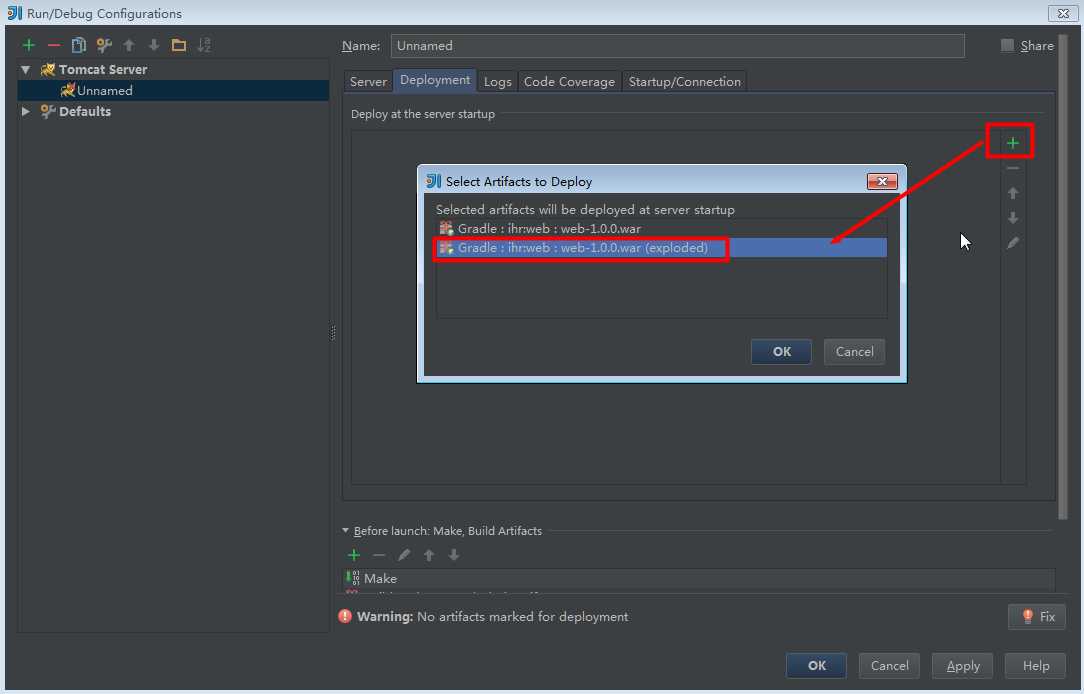The height and width of the screenshot is (694, 1084).
Task: Close the Select Artifacts to Deploy dialog
Action: pyautogui.click(x=882, y=181)
